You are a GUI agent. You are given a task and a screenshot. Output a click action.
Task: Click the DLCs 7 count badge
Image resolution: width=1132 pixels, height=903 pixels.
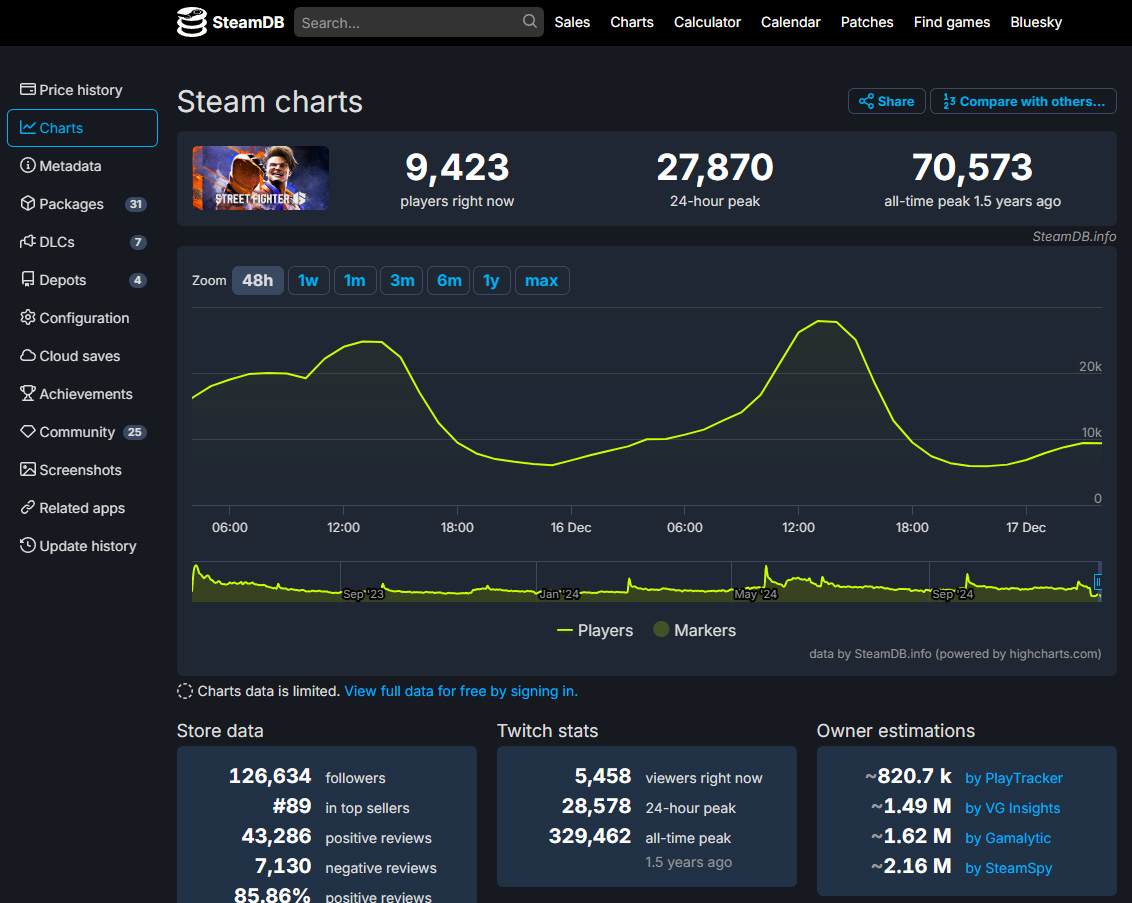[138, 242]
